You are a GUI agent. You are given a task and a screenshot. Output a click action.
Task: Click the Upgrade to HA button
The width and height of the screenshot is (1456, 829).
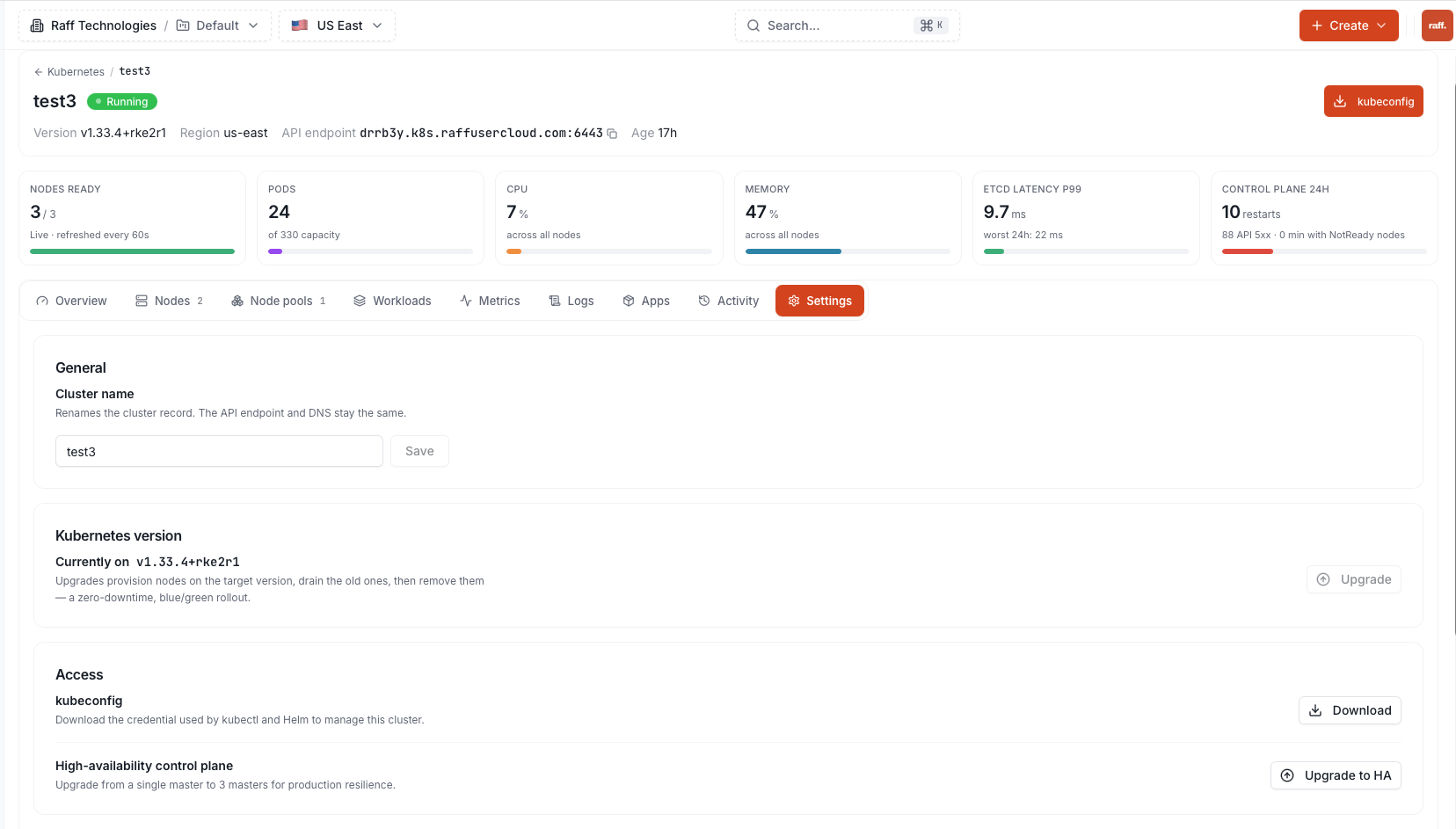pyautogui.click(x=1336, y=775)
